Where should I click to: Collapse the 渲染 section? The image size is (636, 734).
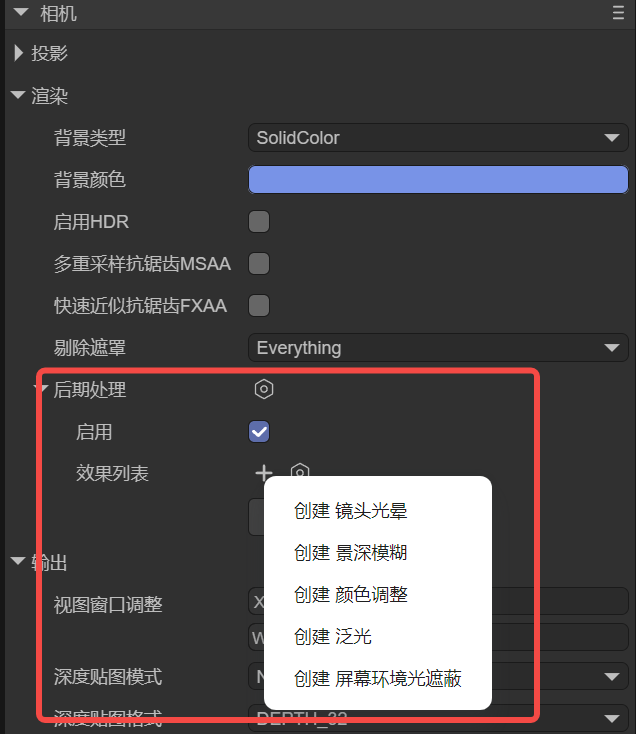pos(18,95)
